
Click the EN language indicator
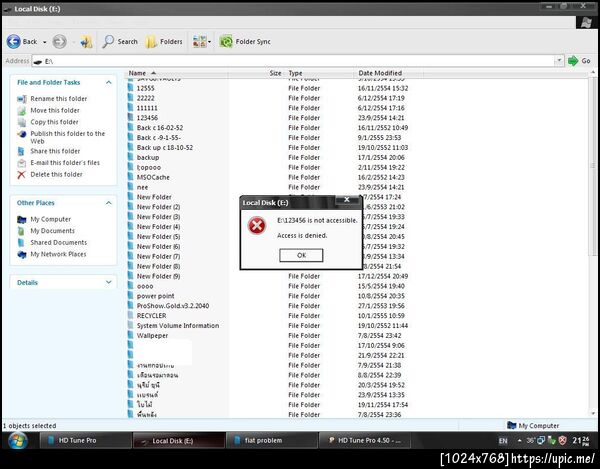click(503, 441)
